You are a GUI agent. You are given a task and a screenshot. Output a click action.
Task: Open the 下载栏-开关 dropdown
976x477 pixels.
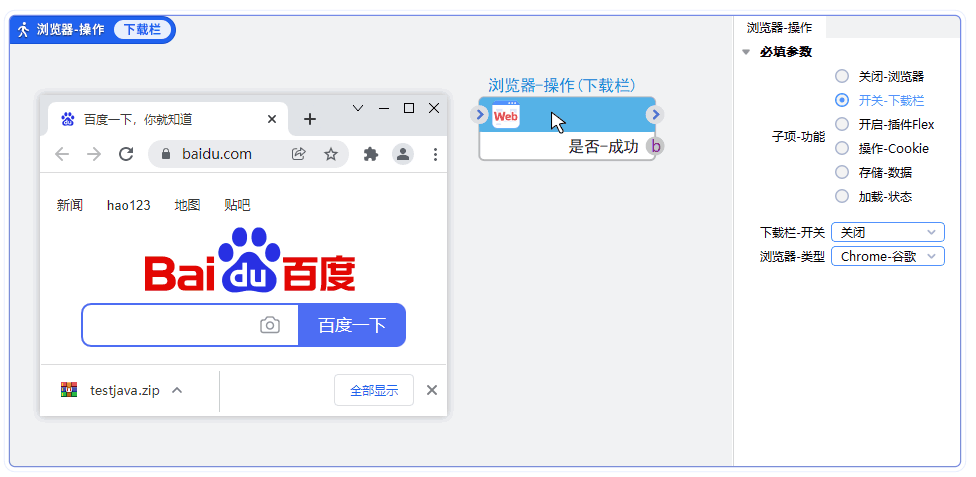(887, 232)
